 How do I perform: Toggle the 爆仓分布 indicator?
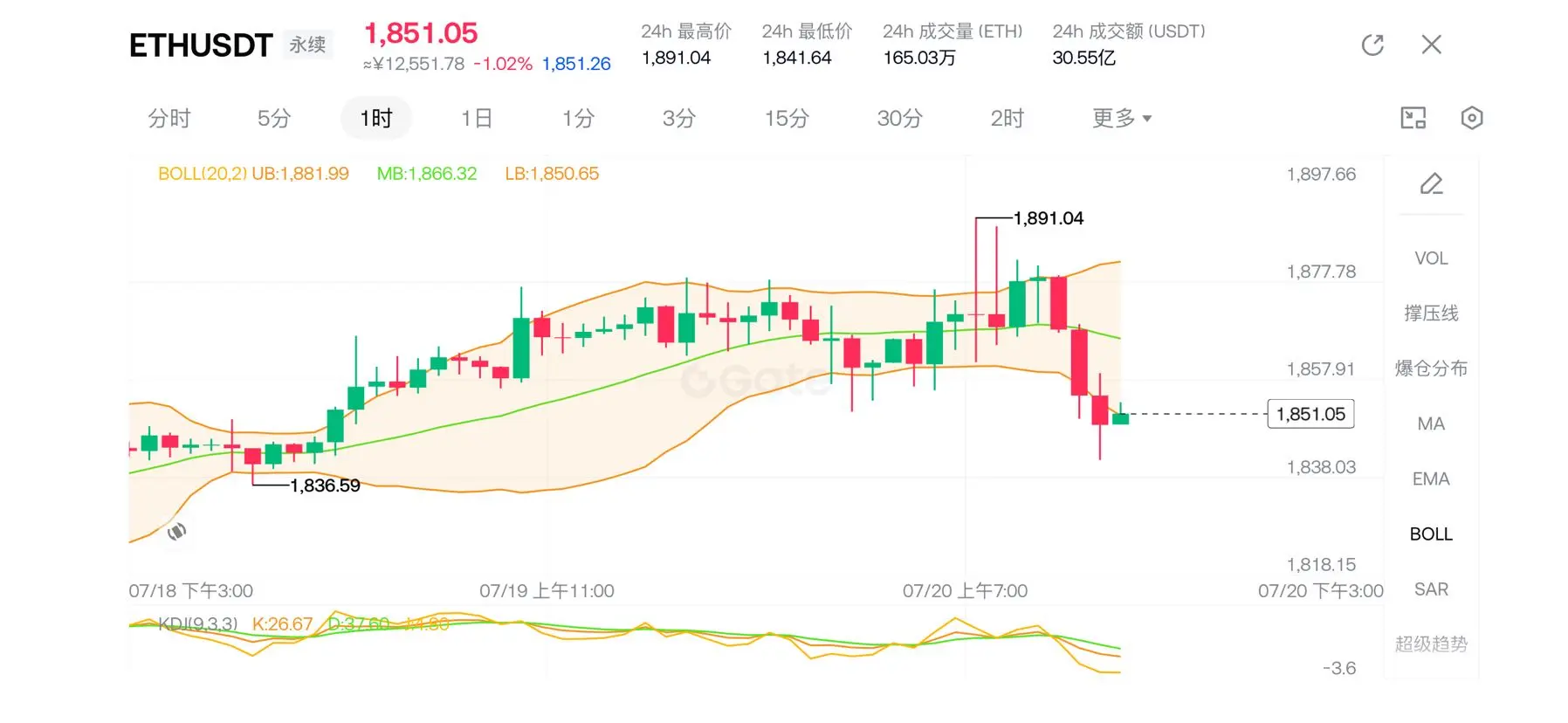[x=1431, y=368]
